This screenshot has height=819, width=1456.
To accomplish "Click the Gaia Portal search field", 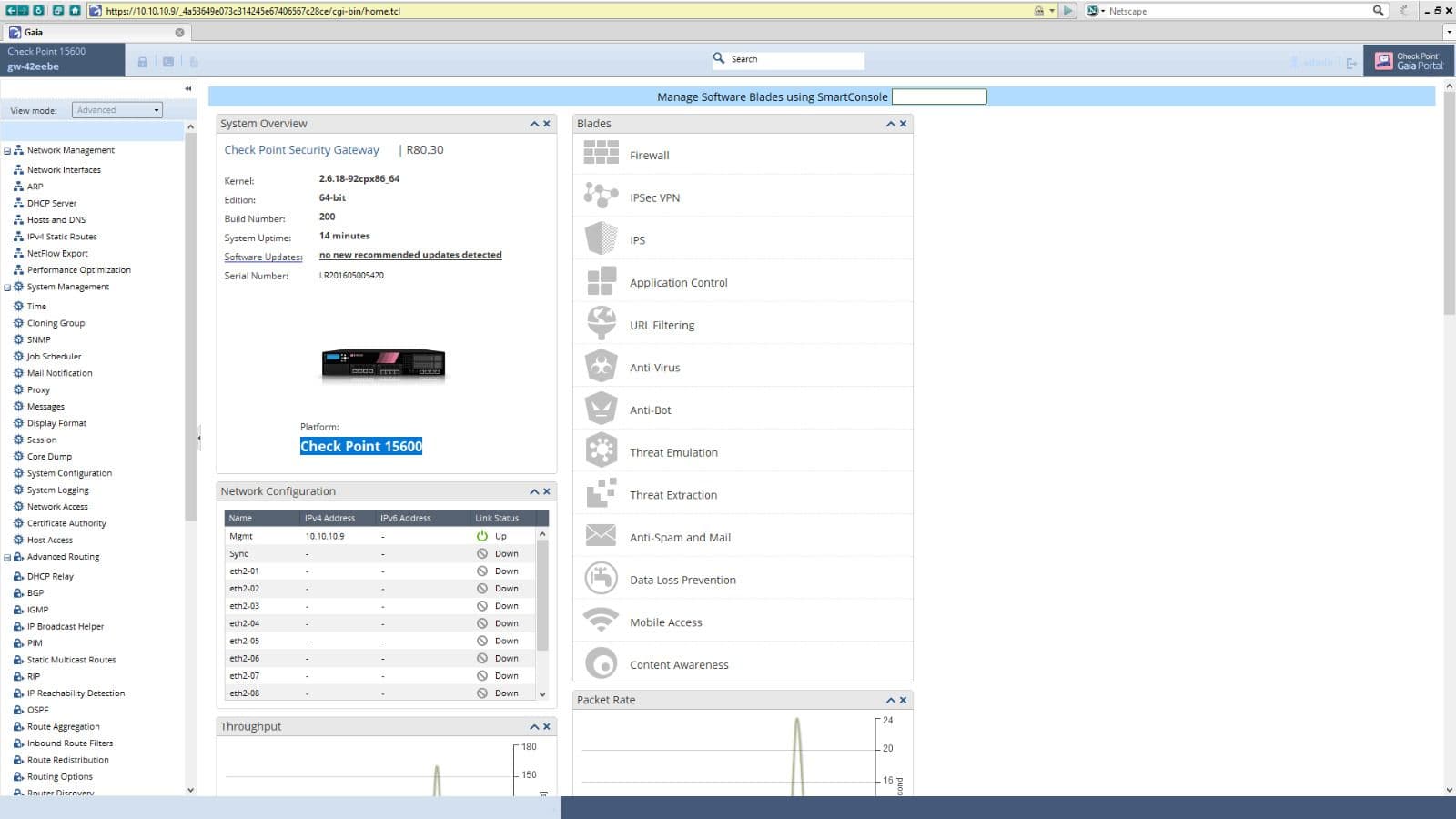I will [x=794, y=59].
